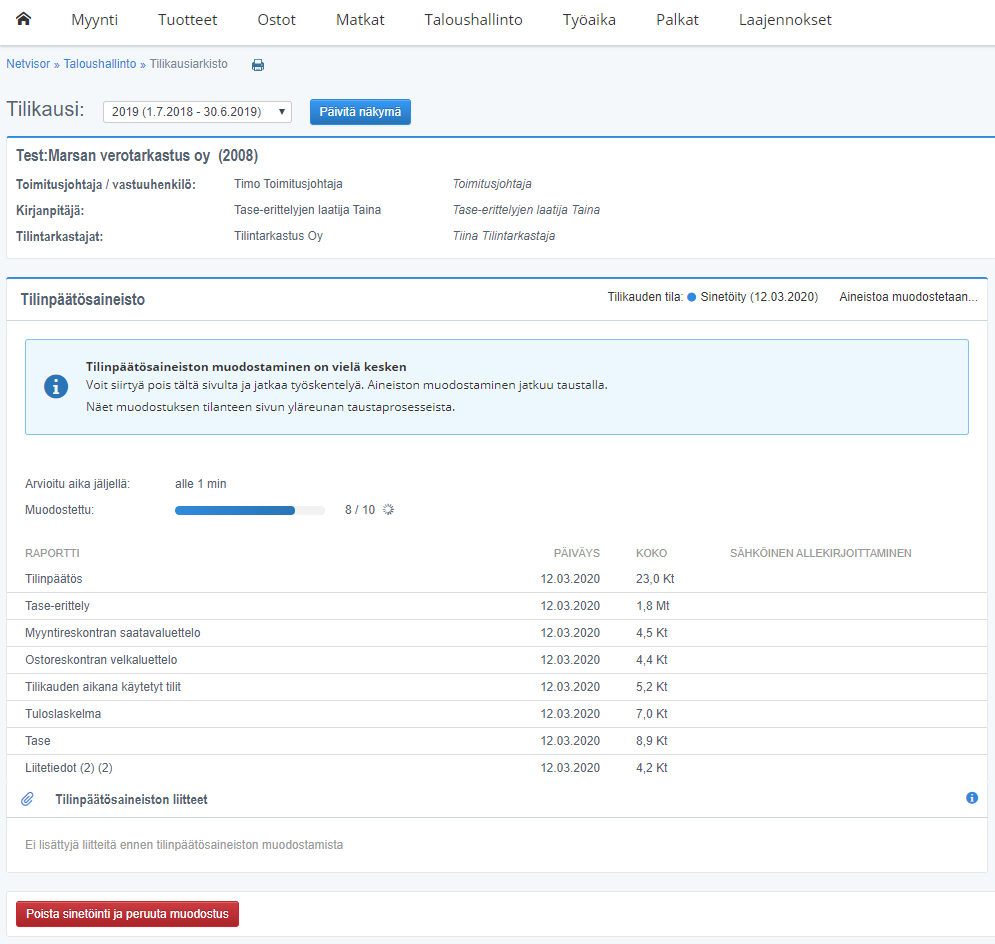Click the loading spinner next to 8 / 10
The image size is (995, 944).
pos(389,510)
